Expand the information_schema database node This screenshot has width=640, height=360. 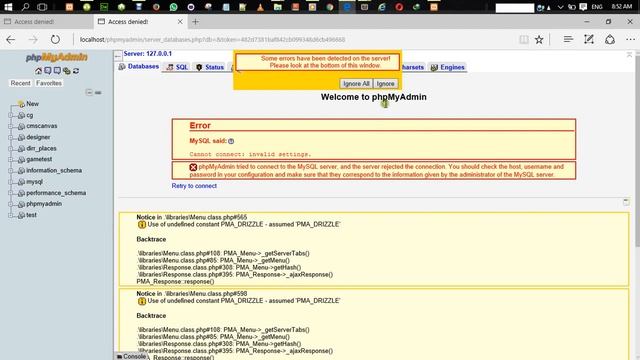[11, 171]
